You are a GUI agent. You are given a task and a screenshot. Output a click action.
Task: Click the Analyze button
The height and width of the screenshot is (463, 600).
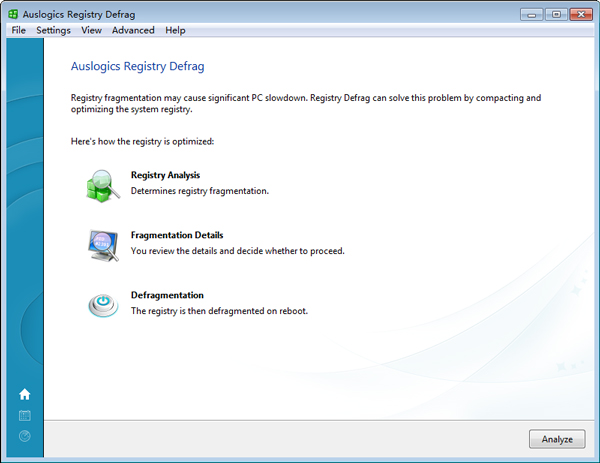pyautogui.click(x=557, y=439)
